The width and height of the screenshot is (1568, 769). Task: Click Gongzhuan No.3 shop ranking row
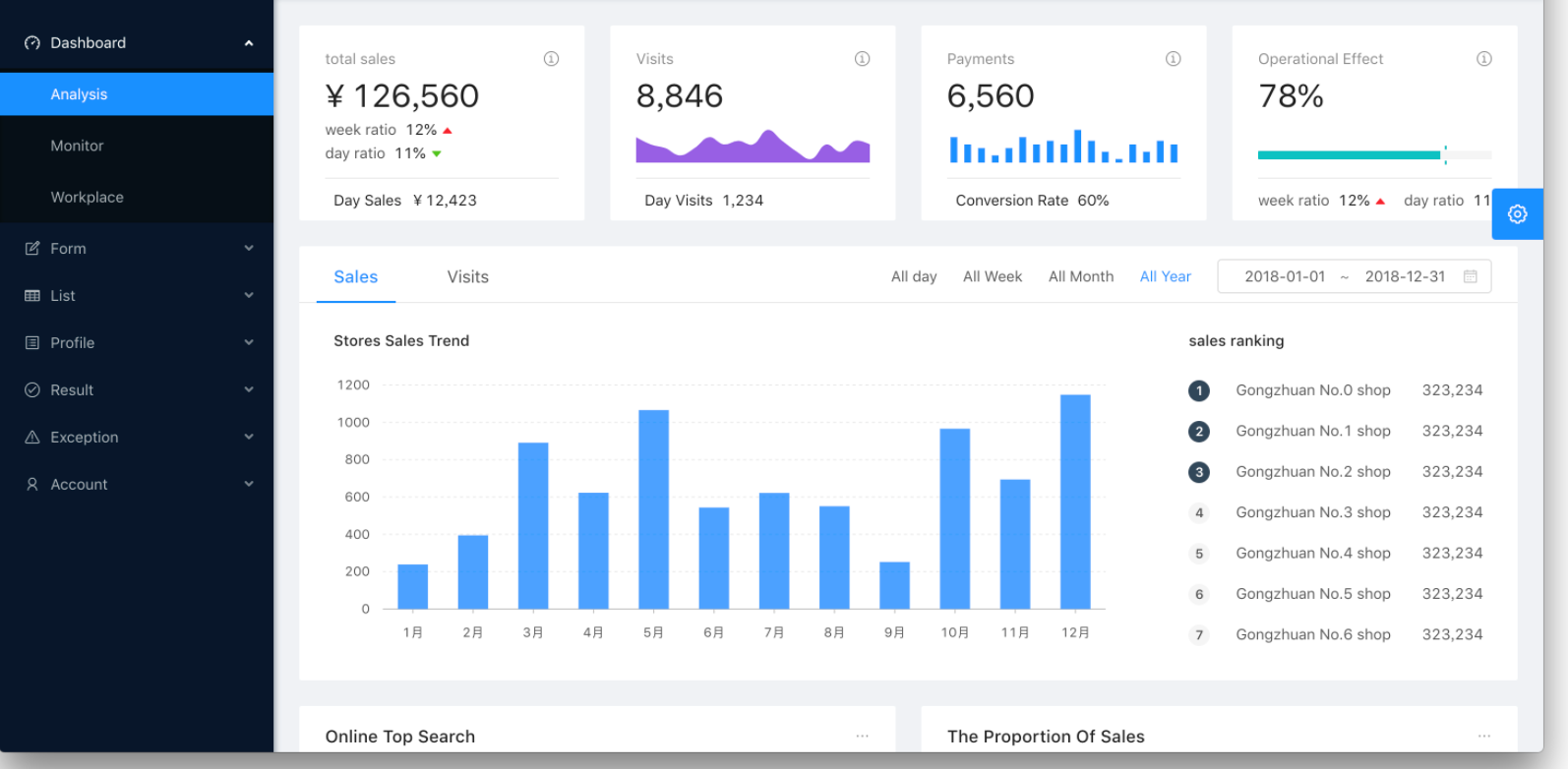click(1336, 513)
